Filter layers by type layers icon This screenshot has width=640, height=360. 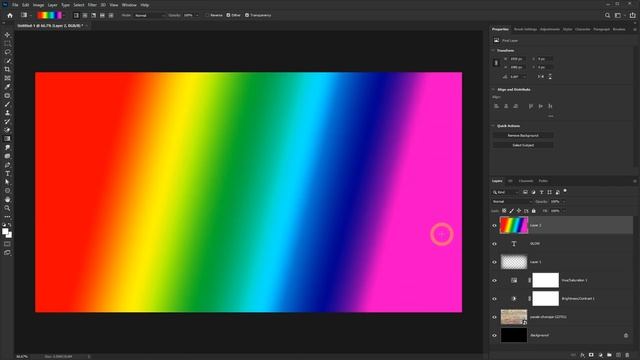click(542, 192)
